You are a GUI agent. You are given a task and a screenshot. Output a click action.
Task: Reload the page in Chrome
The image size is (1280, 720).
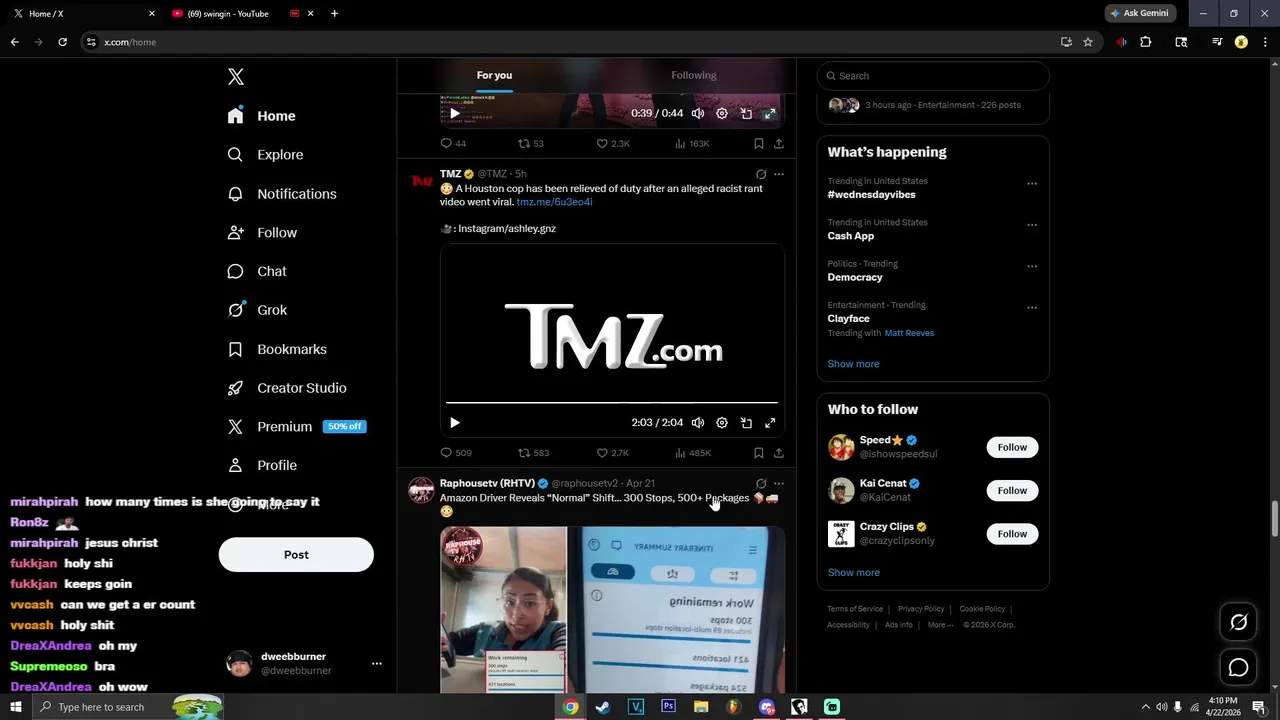click(62, 42)
